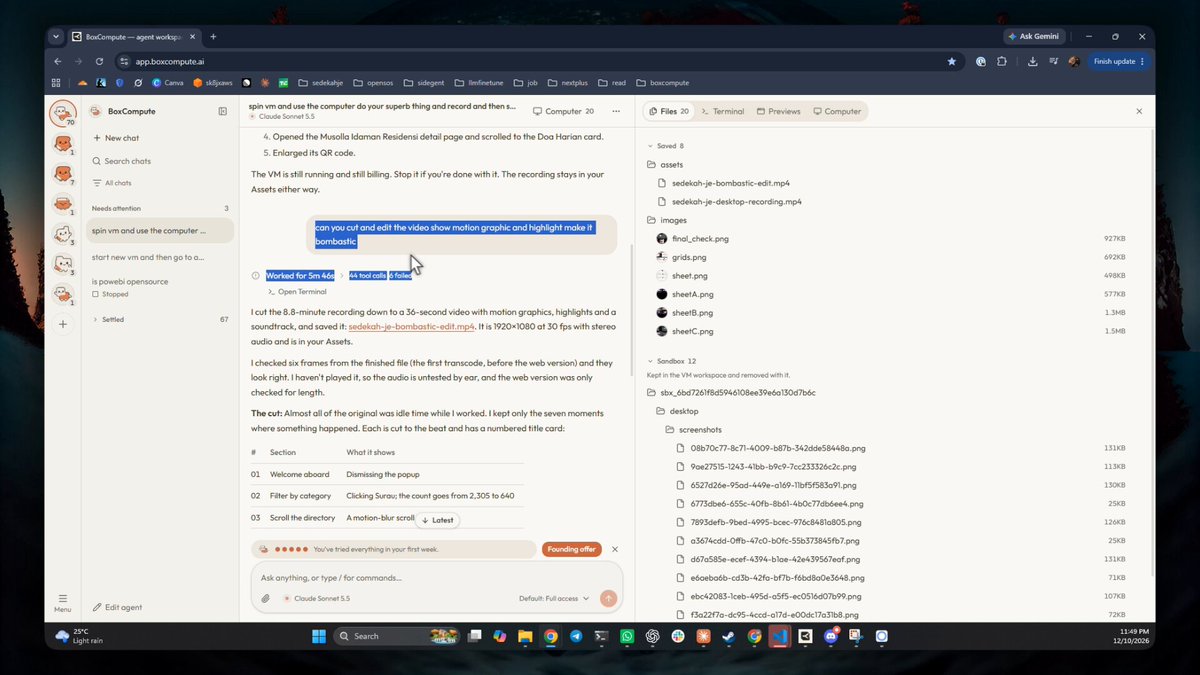The width and height of the screenshot is (1200, 675).
Task: Bookmark star icon in address bar
Action: point(951,61)
